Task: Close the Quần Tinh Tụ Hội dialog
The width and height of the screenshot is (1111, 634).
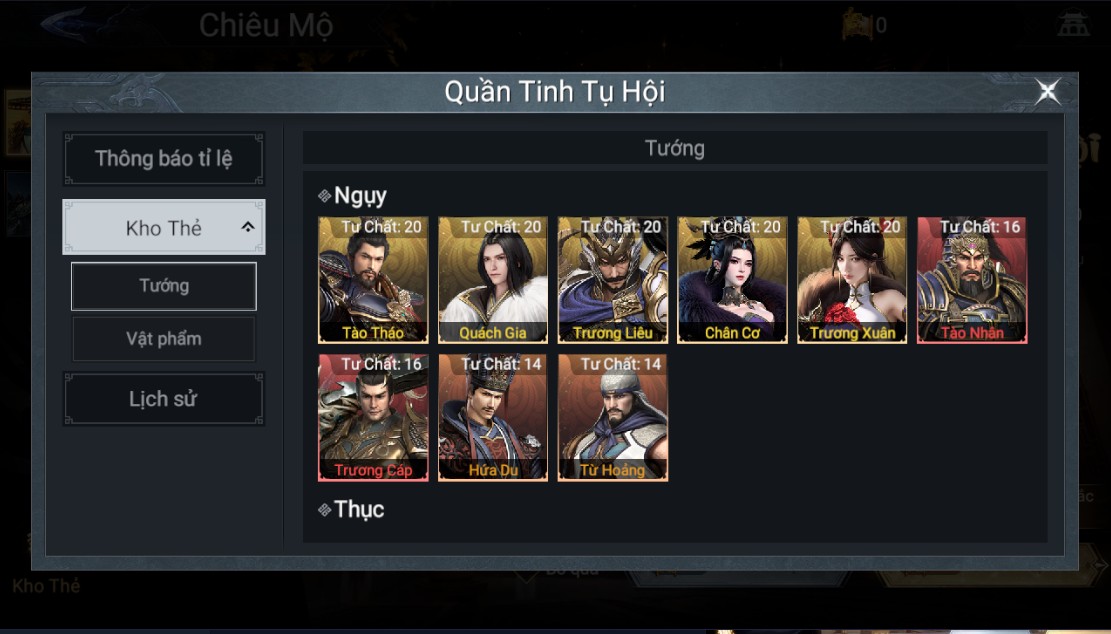Action: point(1047,91)
